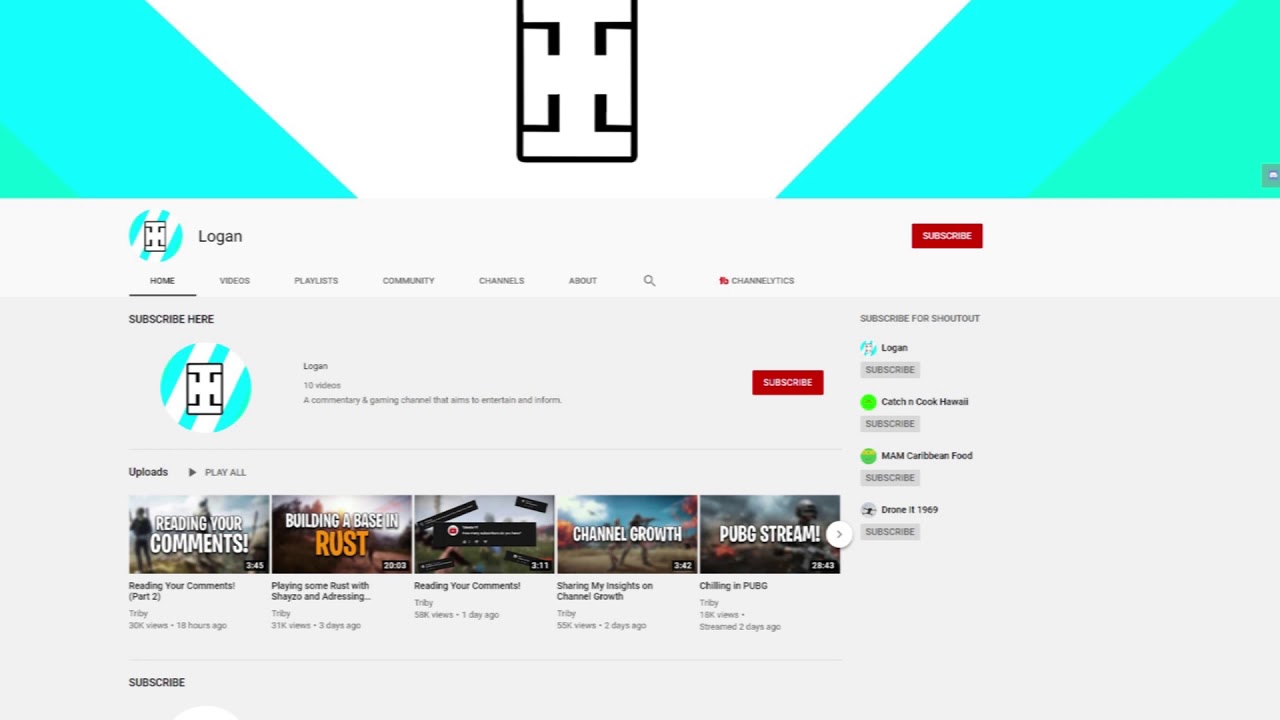The image size is (1280, 720).
Task: Open the channel search magnifier icon
Action: [x=649, y=281]
